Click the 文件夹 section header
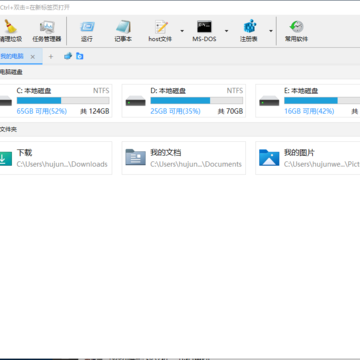Viewport: 360px width, 360px height. click(x=8, y=129)
